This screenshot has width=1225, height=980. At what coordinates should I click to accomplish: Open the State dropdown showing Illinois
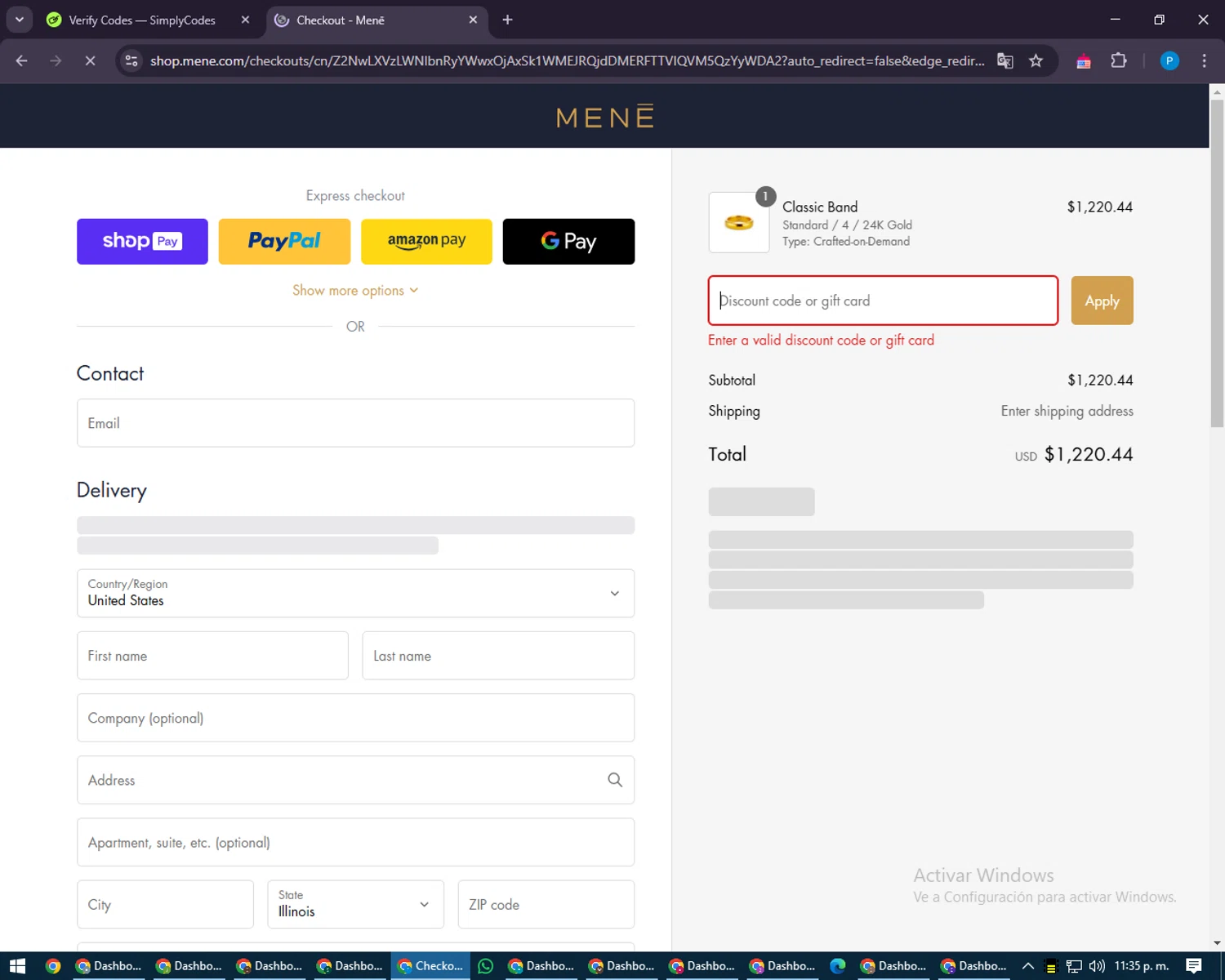pyautogui.click(x=355, y=904)
